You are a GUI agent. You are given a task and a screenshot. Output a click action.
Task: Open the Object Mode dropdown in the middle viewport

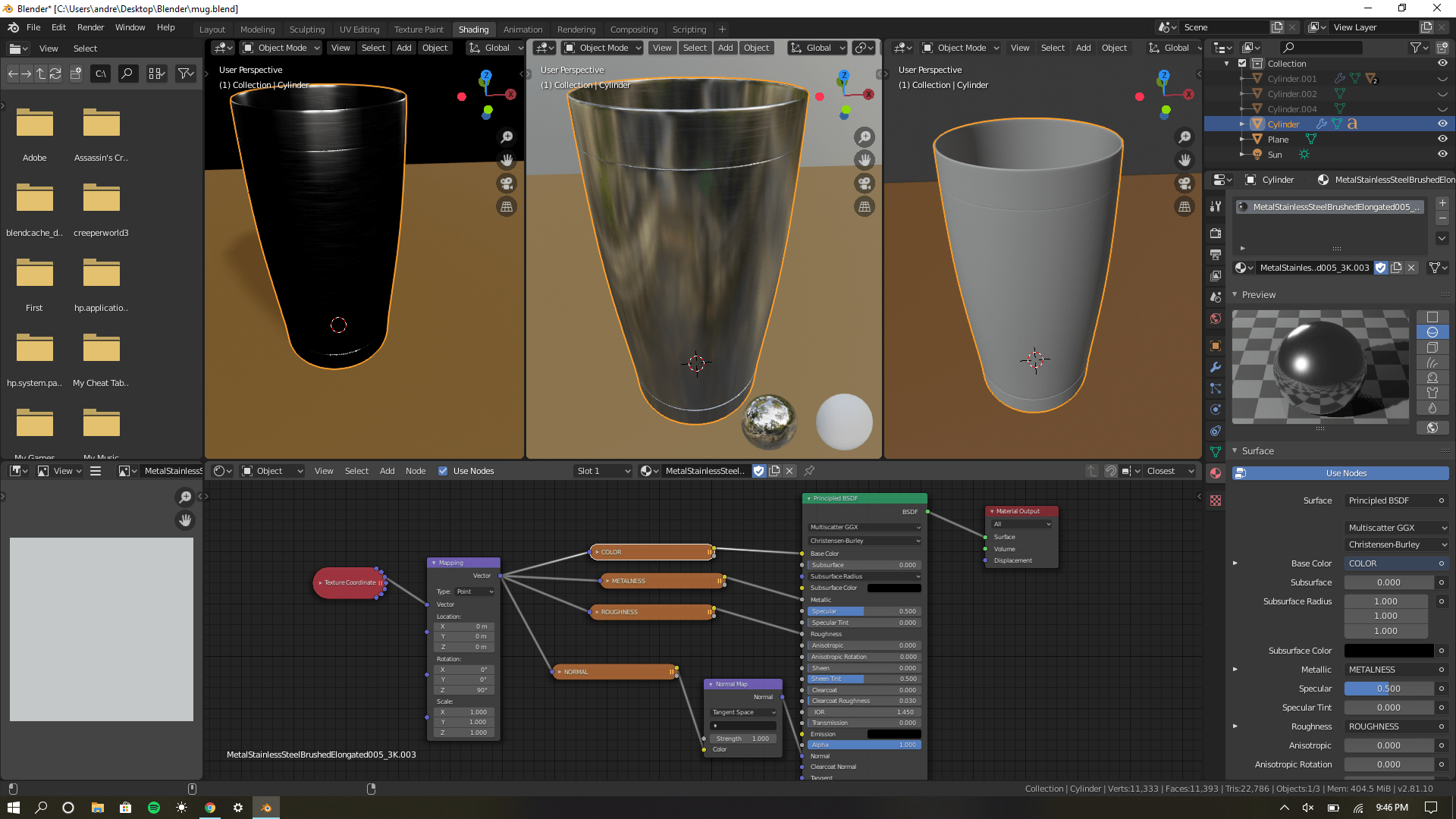tap(601, 48)
